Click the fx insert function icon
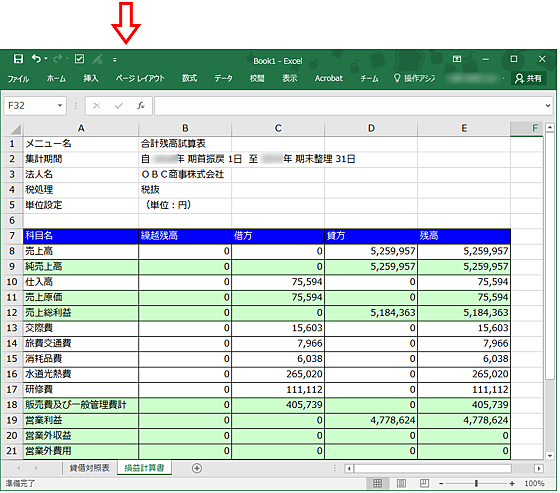This screenshot has height=493, width=560. click(x=141, y=106)
